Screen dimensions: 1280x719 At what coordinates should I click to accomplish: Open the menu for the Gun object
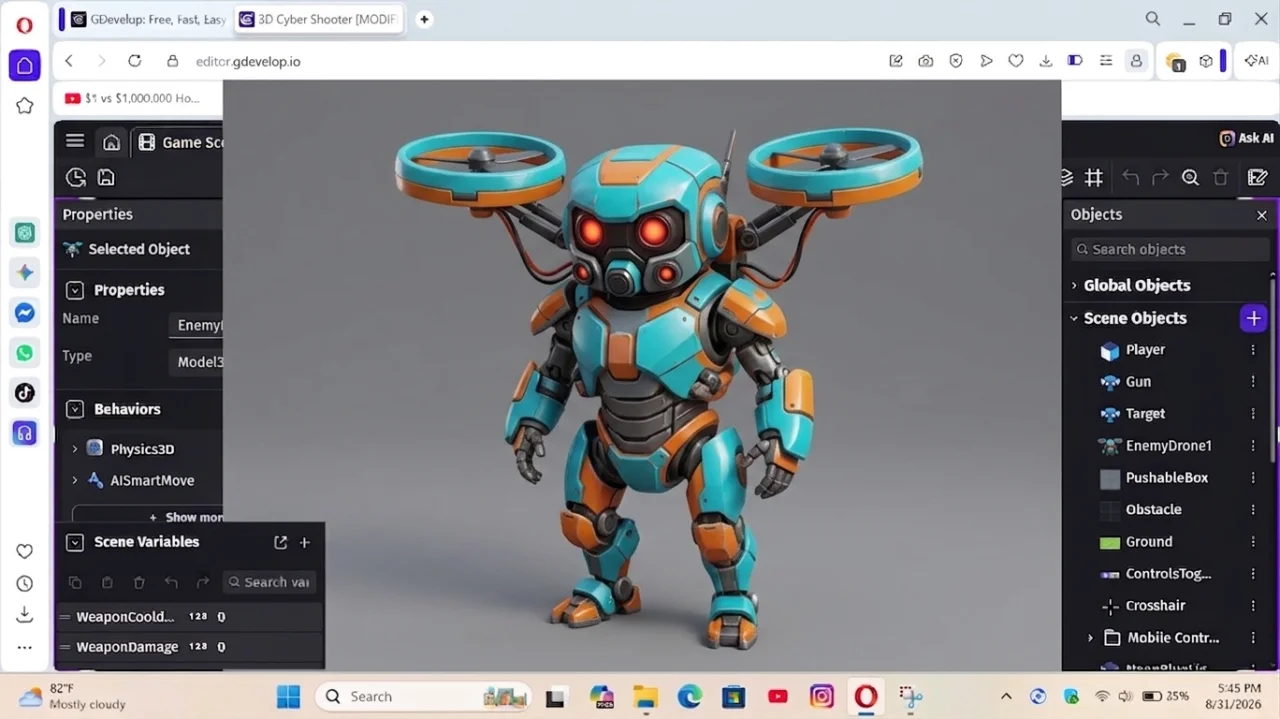[x=1253, y=382]
